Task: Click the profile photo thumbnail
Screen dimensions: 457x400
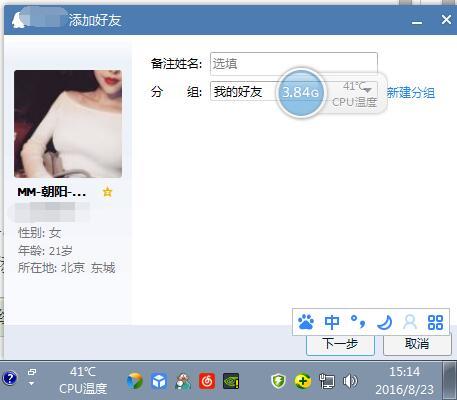Action: pos(68,124)
